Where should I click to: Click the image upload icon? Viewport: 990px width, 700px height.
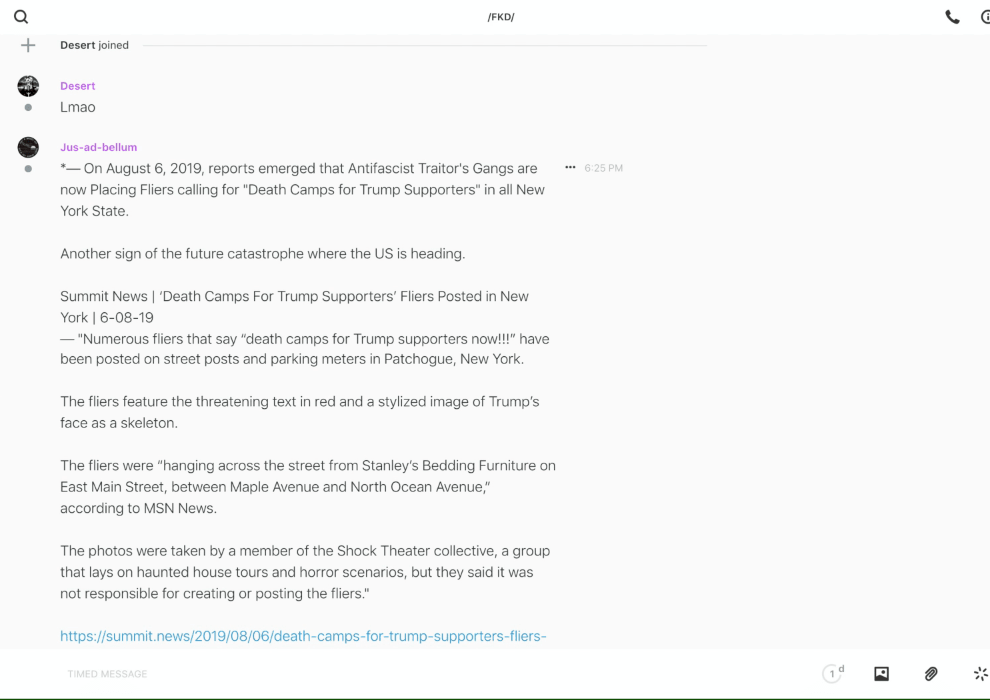(x=881, y=674)
